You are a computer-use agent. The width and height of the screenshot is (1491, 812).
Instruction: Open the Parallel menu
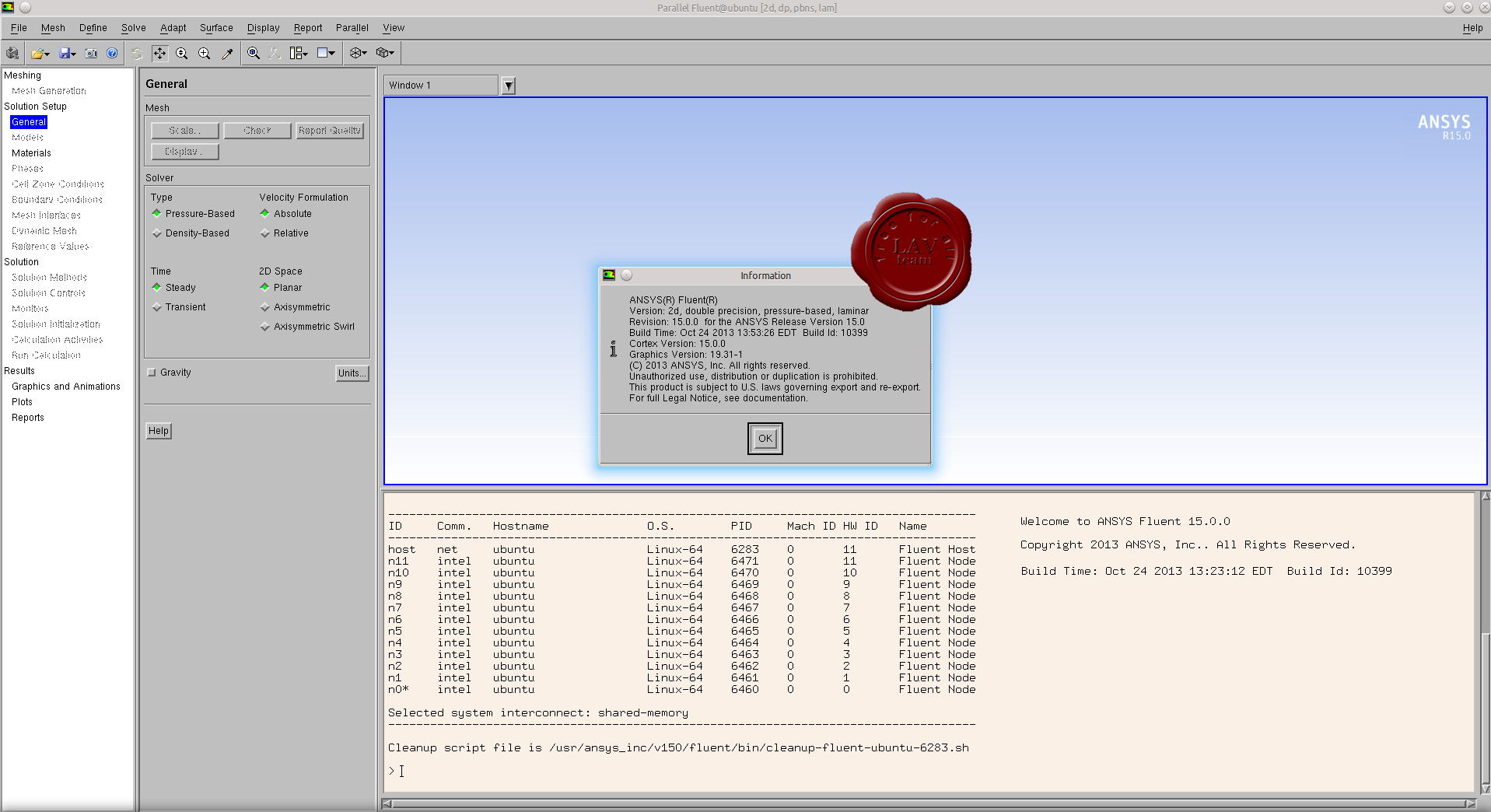(352, 28)
